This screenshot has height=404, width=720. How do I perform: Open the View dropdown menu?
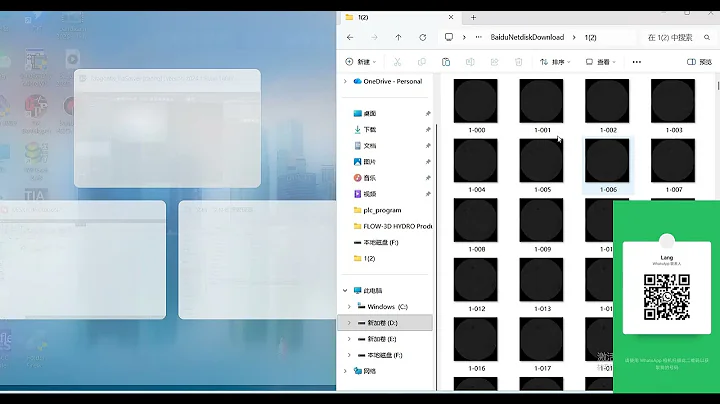(600, 62)
